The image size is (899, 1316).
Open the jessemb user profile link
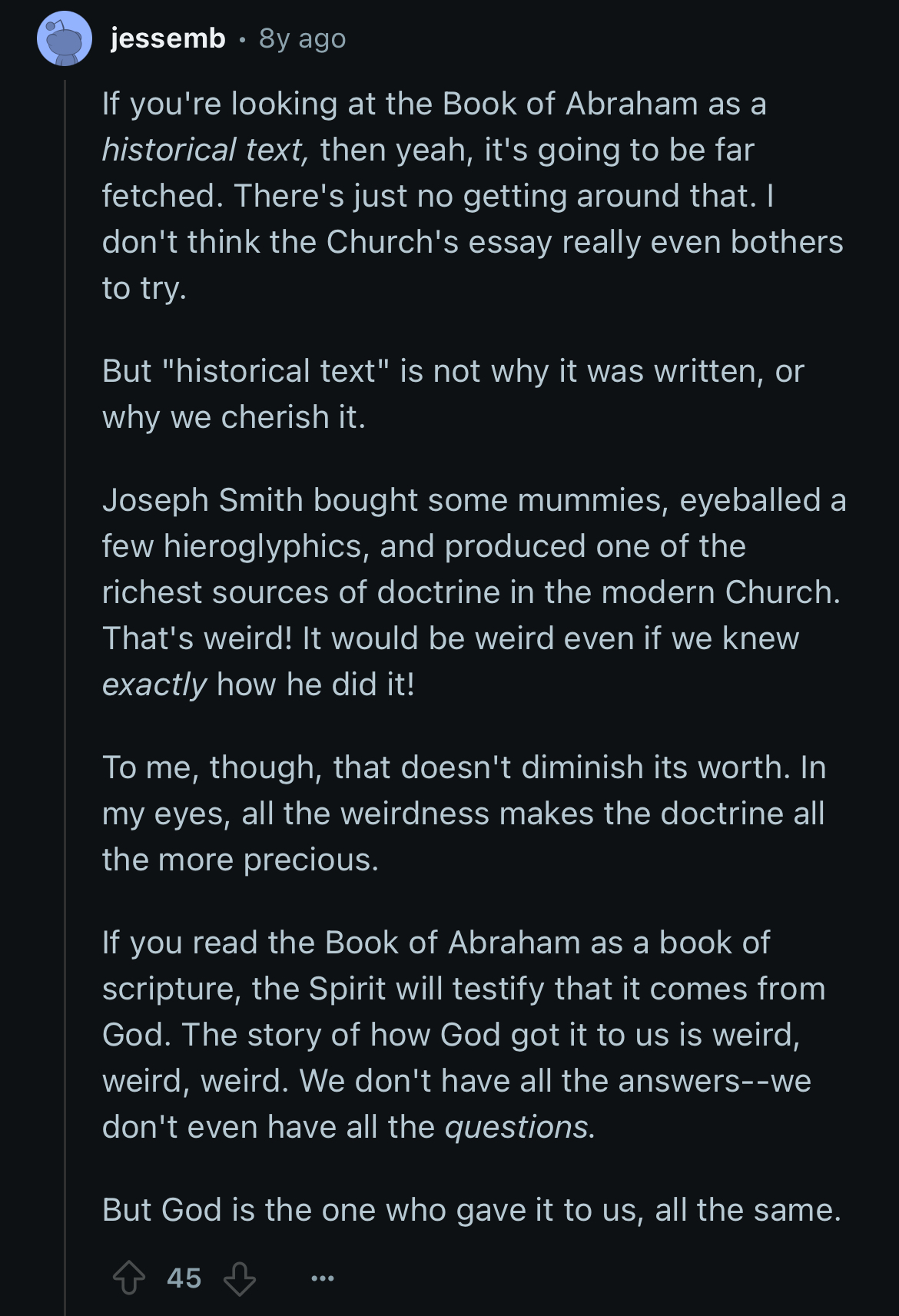click(x=168, y=38)
